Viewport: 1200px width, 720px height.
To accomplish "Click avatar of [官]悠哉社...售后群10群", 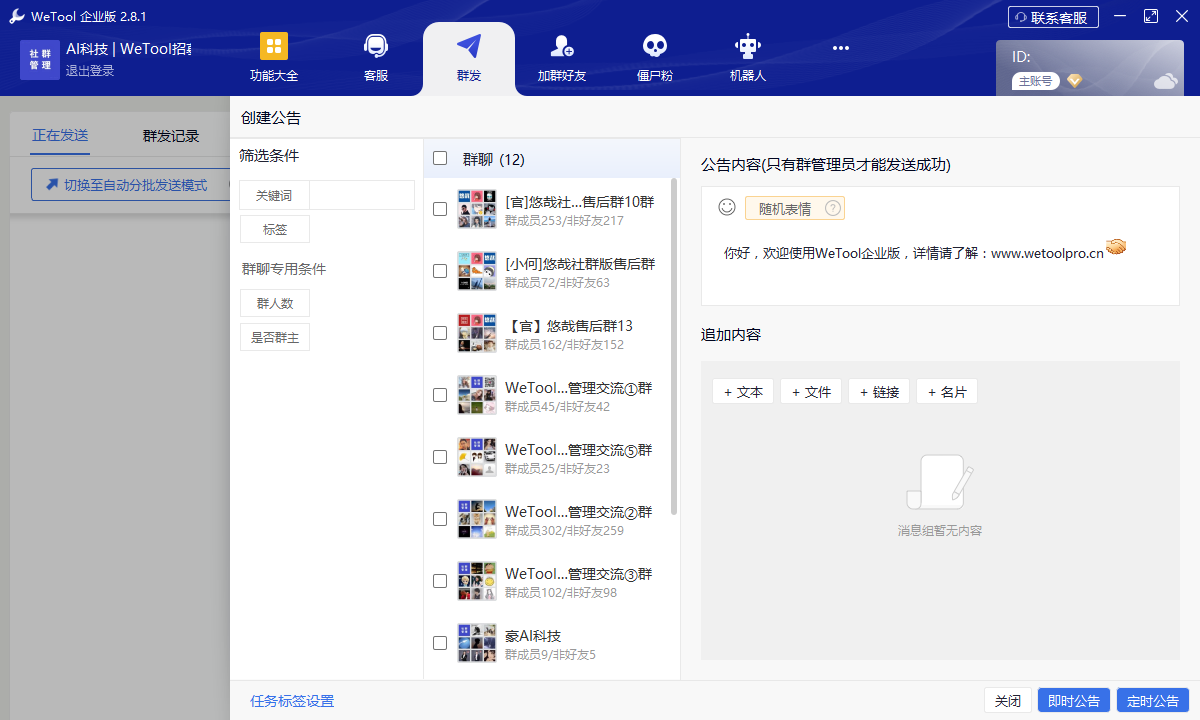I will pos(477,209).
